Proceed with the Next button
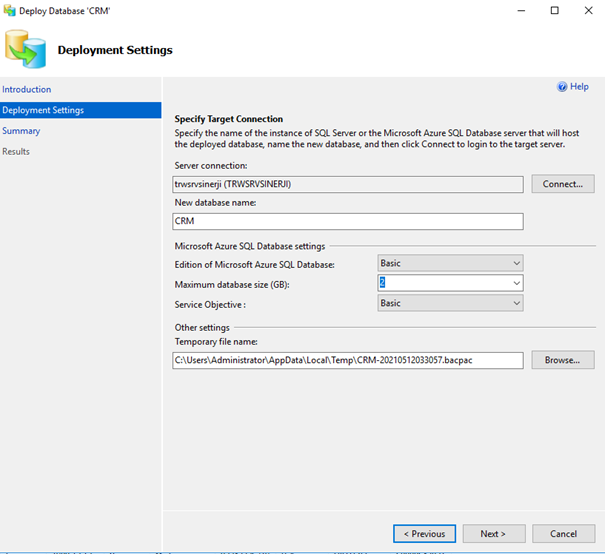Viewport: 605px width, 554px height. pos(494,534)
